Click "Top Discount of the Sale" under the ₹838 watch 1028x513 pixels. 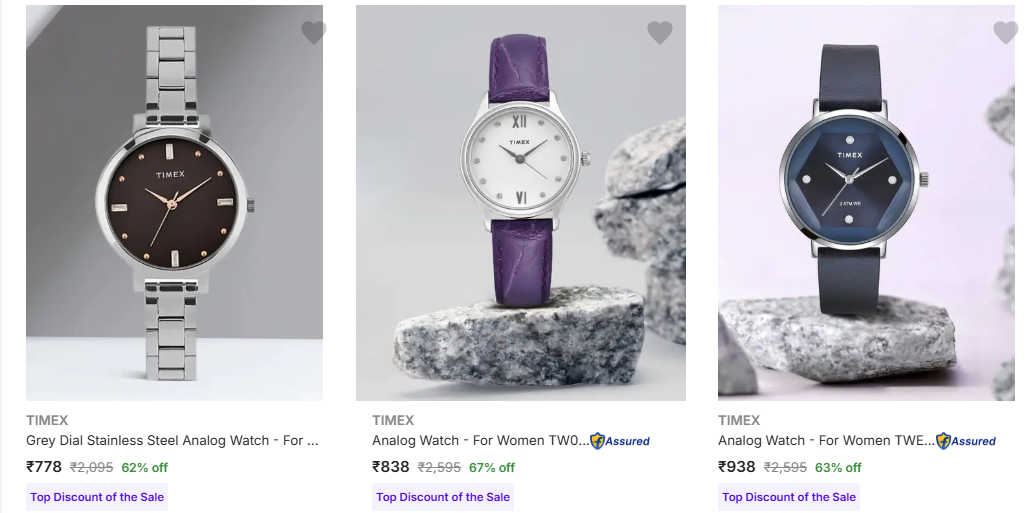(x=443, y=497)
